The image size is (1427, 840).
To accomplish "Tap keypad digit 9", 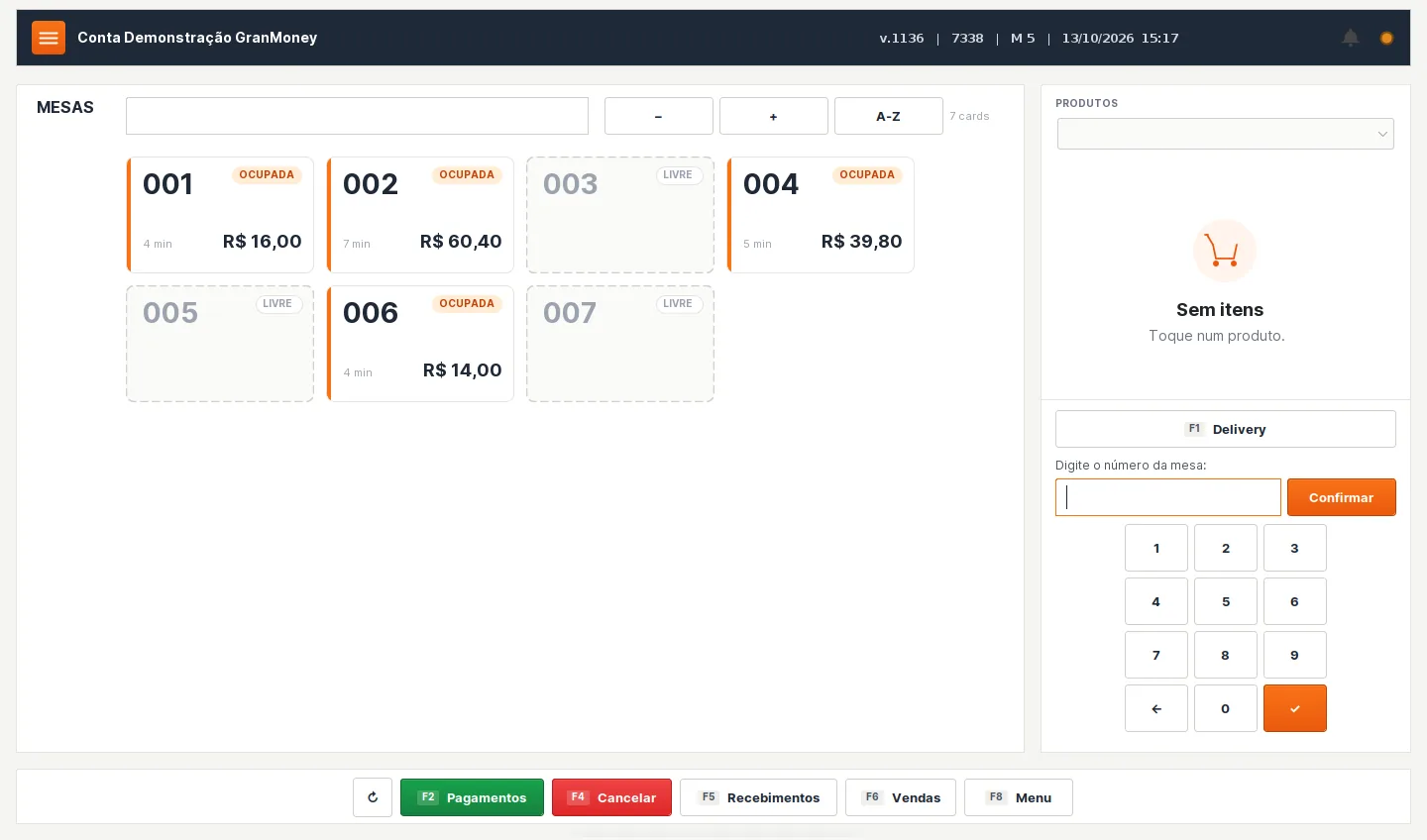I will click(1295, 655).
